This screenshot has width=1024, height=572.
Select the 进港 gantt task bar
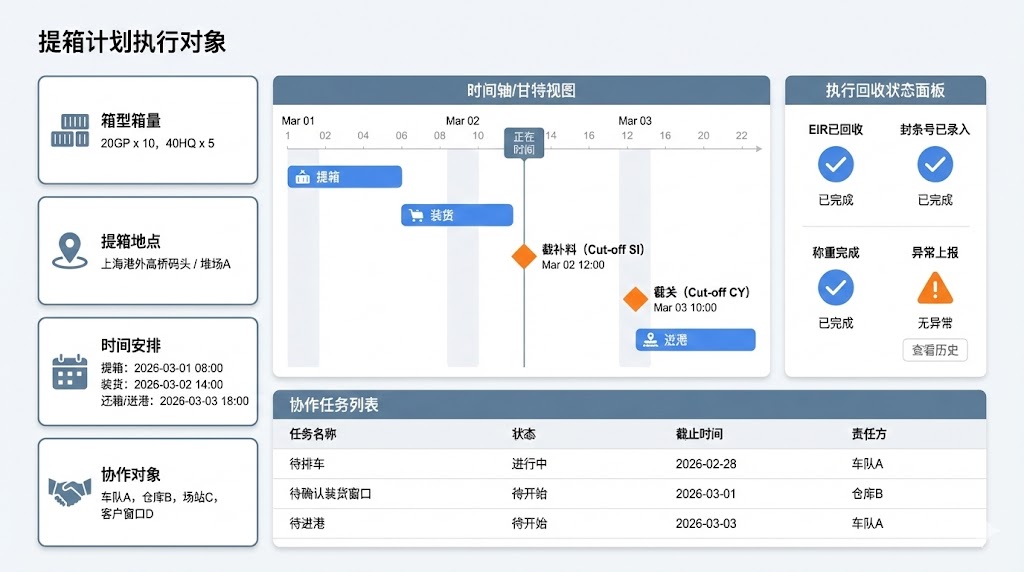(x=696, y=340)
